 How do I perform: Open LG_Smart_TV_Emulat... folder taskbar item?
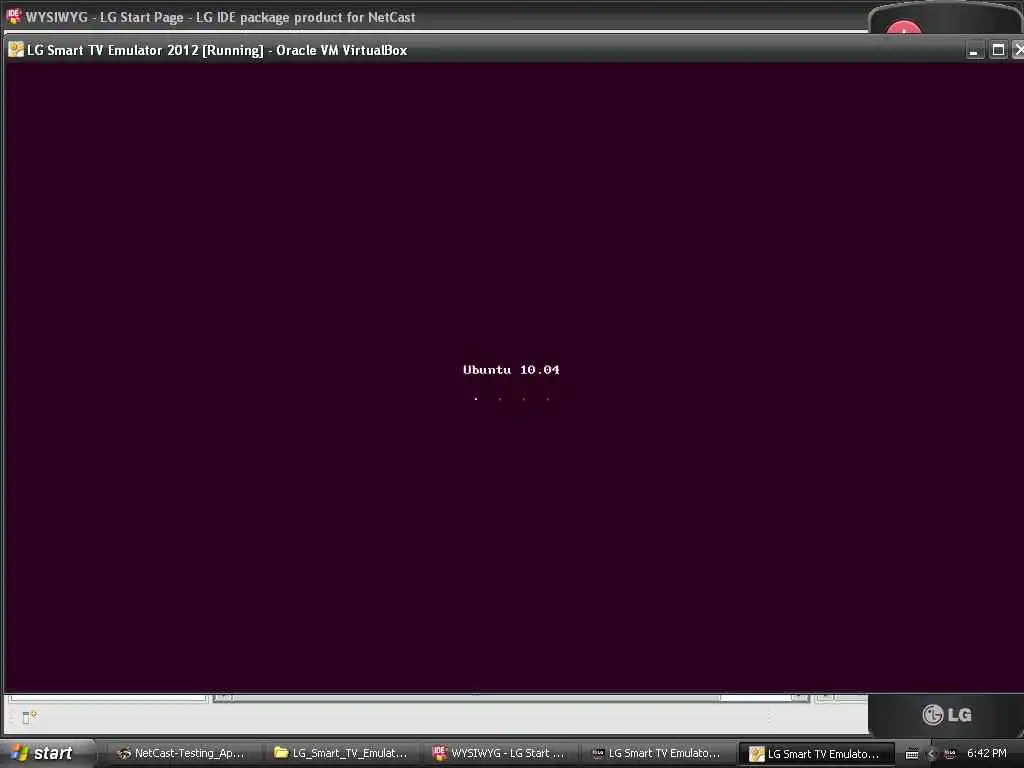[341, 754]
